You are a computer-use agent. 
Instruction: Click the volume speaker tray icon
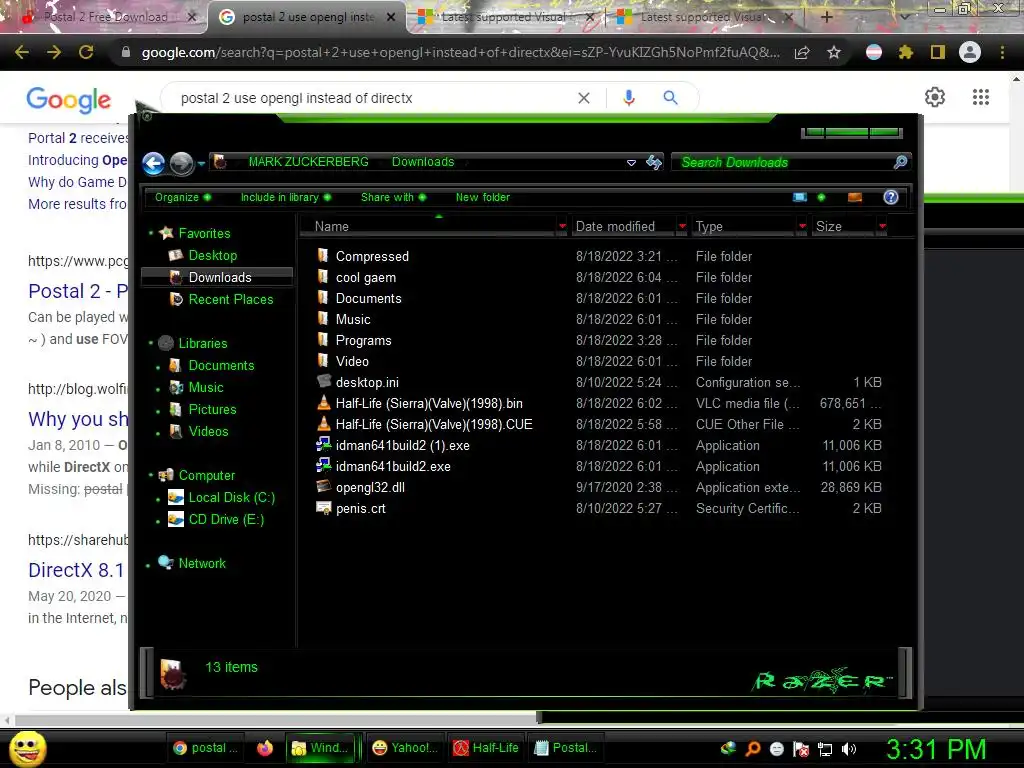click(x=849, y=749)
